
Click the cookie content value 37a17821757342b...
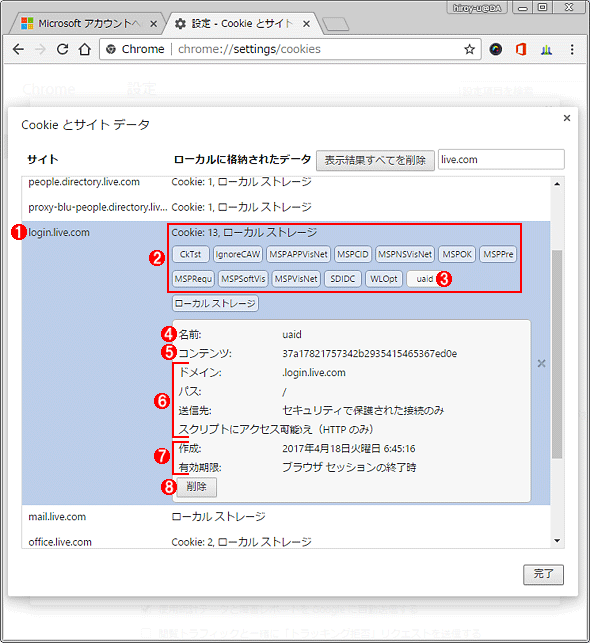coord(369,353)
